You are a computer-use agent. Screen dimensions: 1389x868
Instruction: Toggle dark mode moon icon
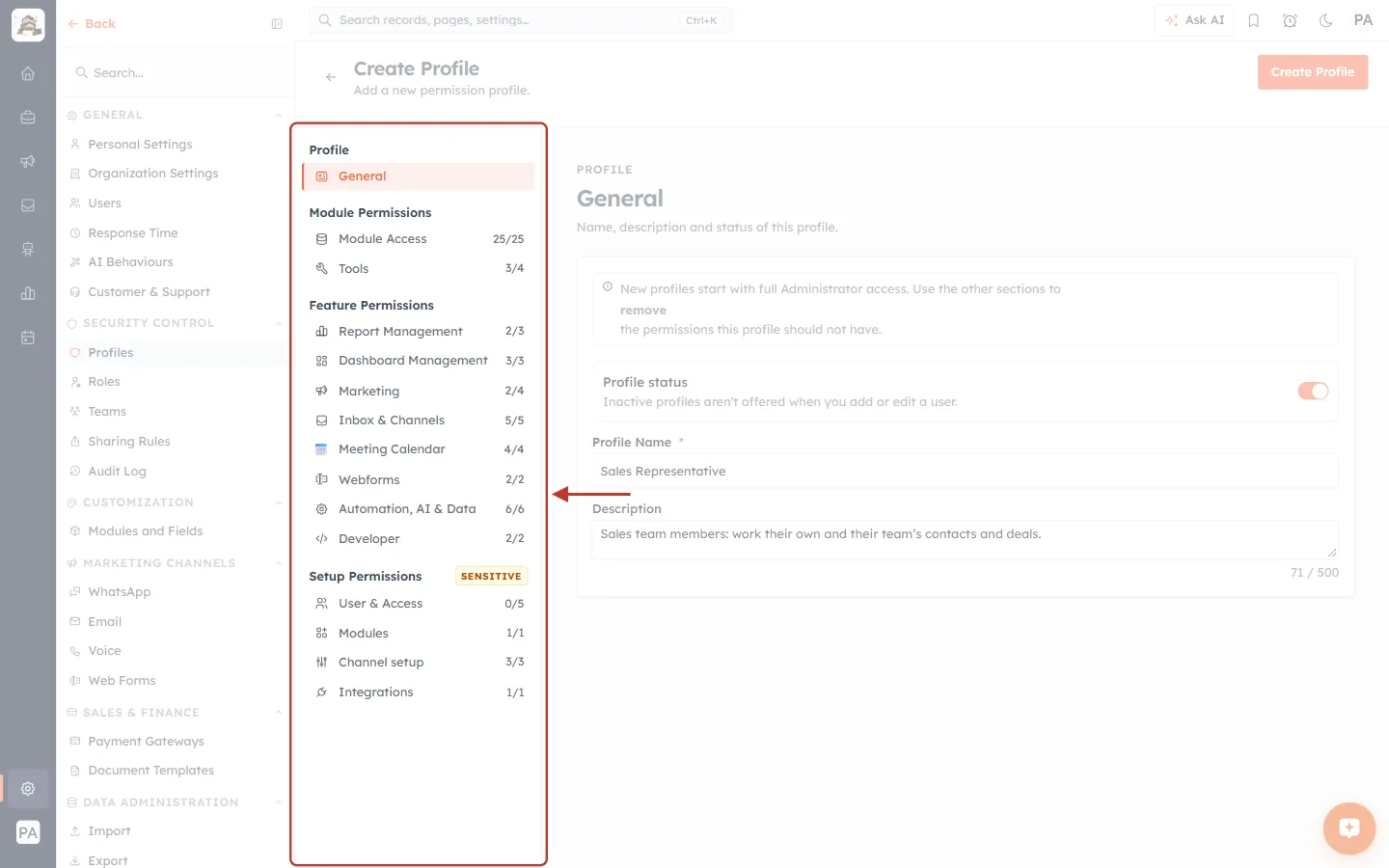coord(1326,20)
